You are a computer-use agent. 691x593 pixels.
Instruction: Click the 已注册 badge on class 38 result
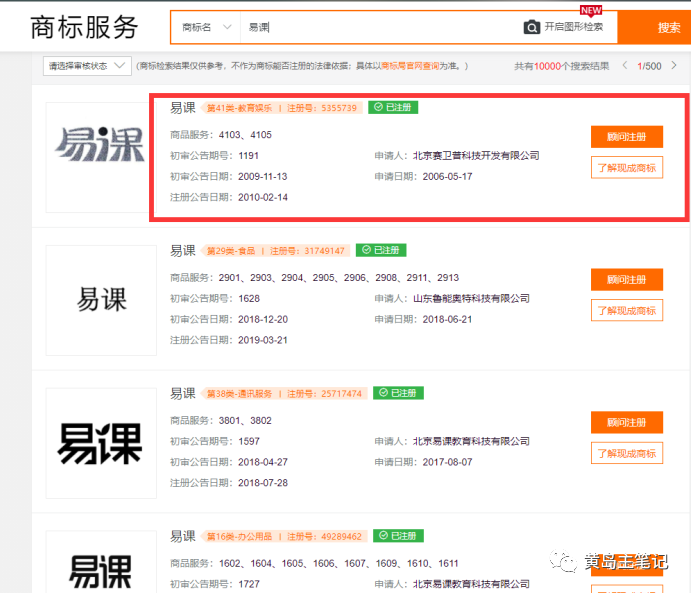pos(397,393)
